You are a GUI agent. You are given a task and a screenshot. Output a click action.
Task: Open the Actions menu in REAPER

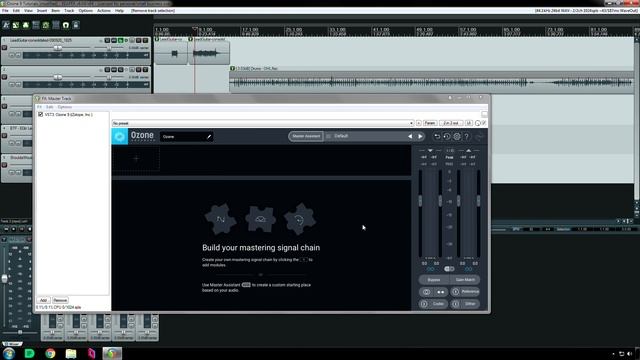(x=104, y=11)
